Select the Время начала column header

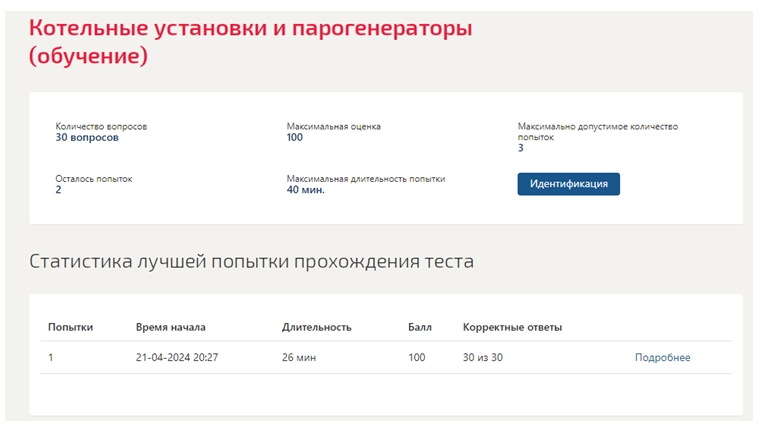tap(171, 327)
